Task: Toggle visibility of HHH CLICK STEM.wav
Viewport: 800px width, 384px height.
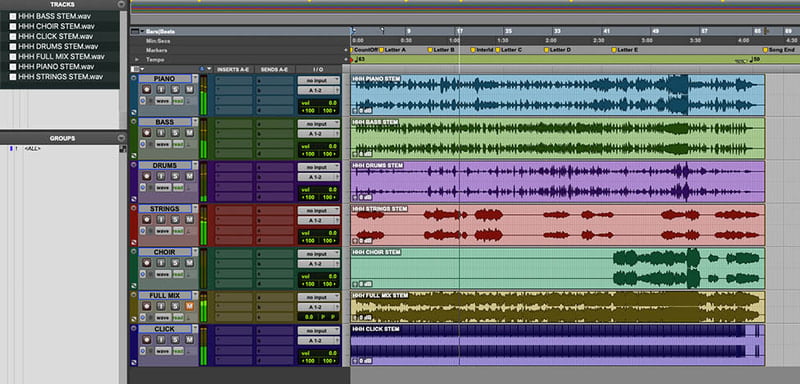Action: [x=13, y=37]
